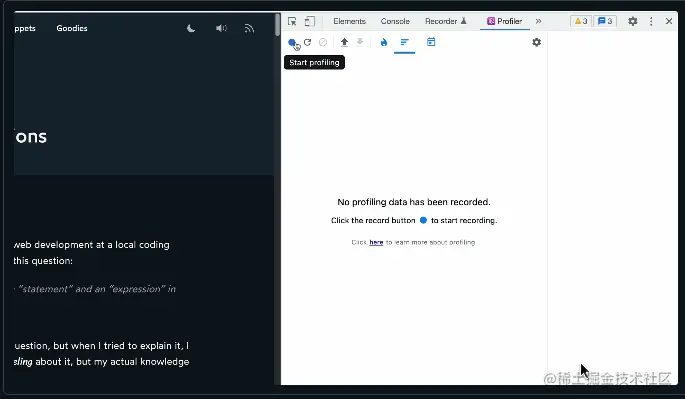Select the Profiler tab
685x399 pixels.
[505, 21]
